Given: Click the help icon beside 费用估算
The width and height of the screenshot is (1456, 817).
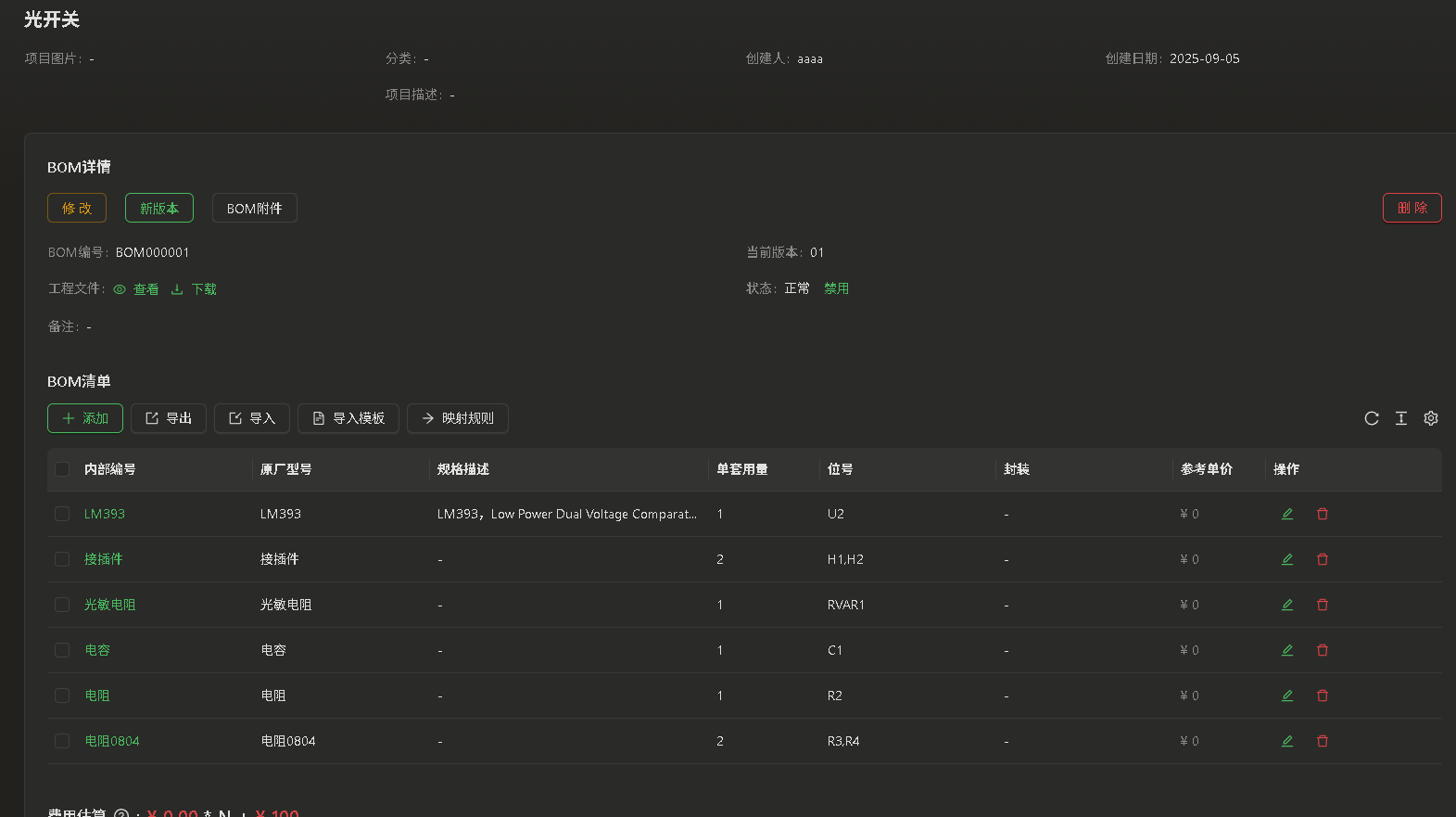Looking at the screenshot, I should (121, 812).
